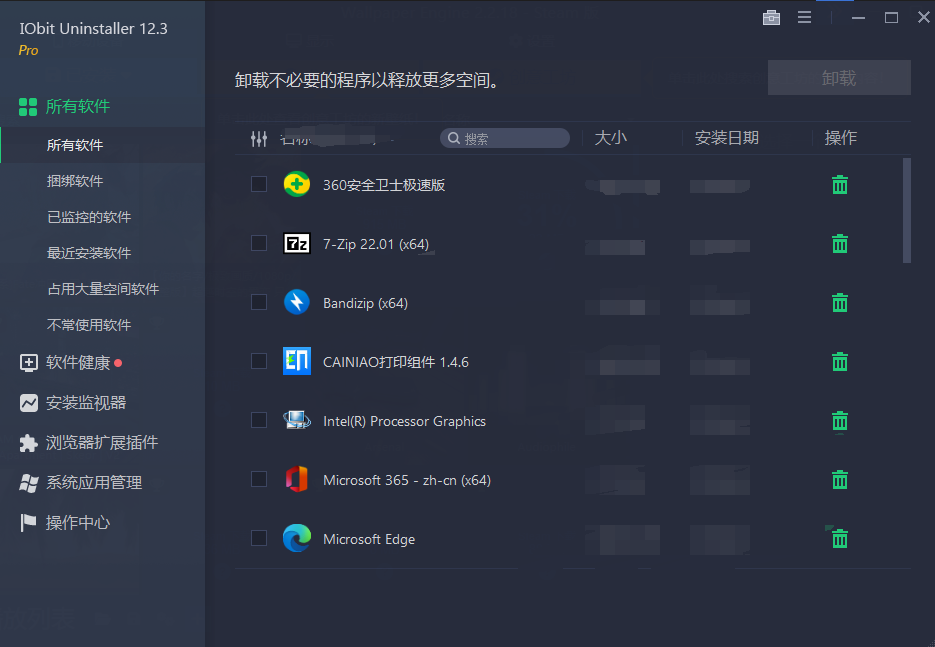Click the 卸载 uninstall button
Image resolution: width=935 pixels, height=647 pixels.
point(839,78)
